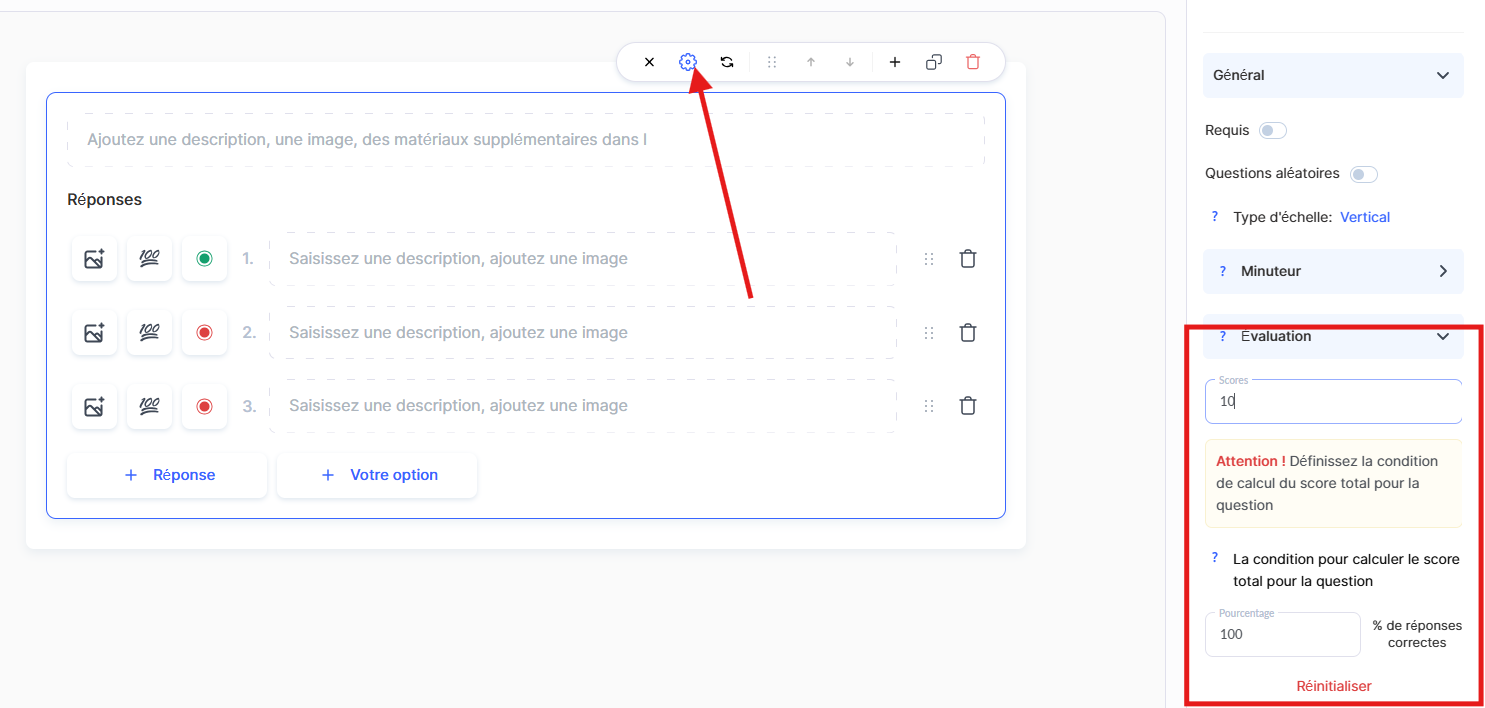Collapse the Evaluation section
Viewport: 1485px width, 708px height.
click(x=1442, y=337)
